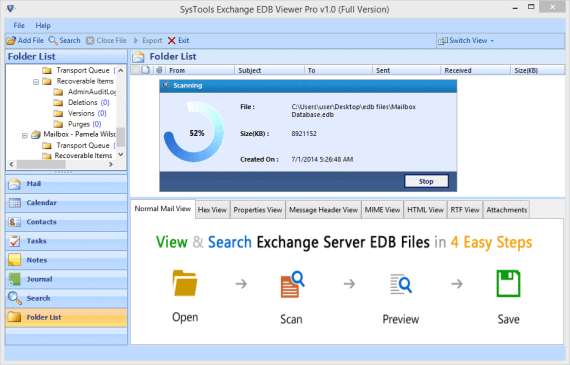Click the folder tree scroll right arrow
The height and width of the screenshot is (365, 570).
[111, 164]
